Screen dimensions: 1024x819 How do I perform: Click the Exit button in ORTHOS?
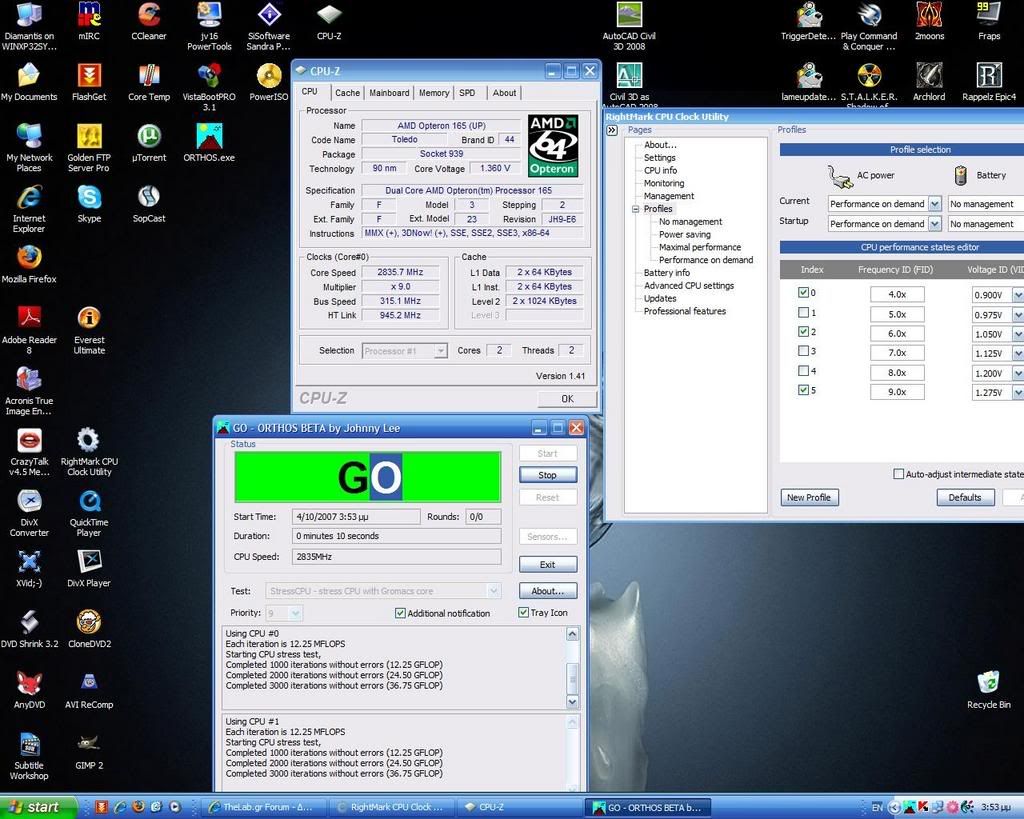(547, 564)
